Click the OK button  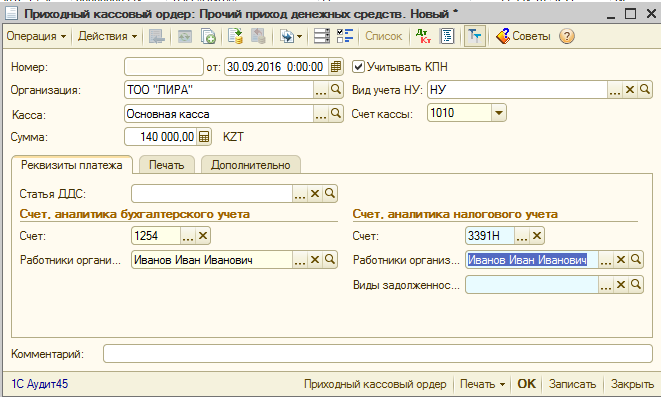click(527, 384)
